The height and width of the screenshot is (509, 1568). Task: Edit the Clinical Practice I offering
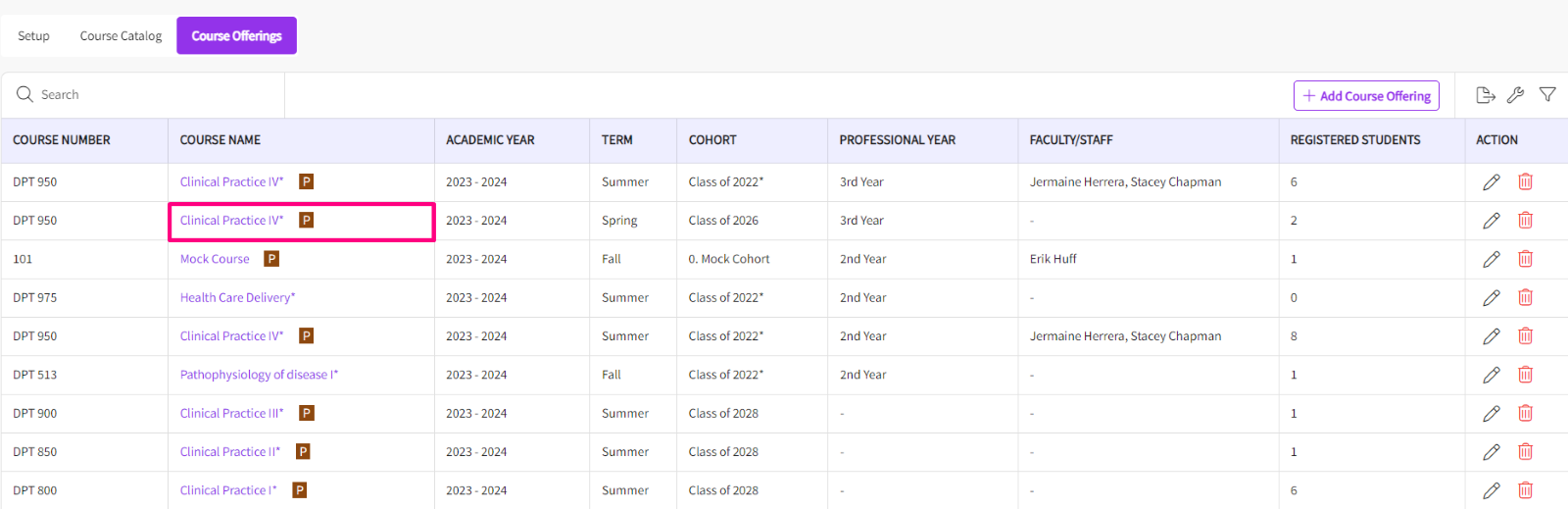pos(1491,490)
